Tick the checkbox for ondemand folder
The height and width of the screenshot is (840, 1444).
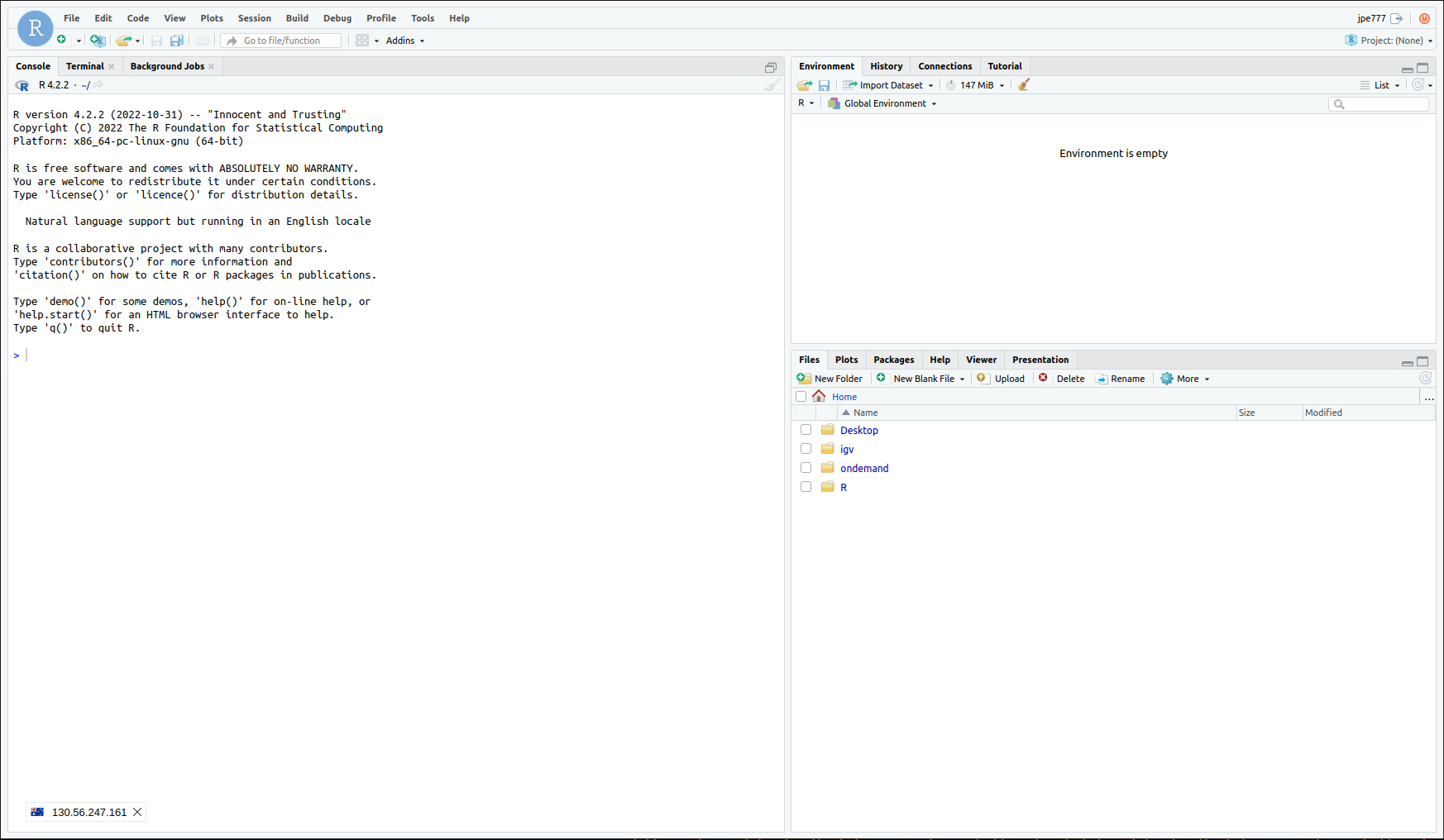click(806, 468)
